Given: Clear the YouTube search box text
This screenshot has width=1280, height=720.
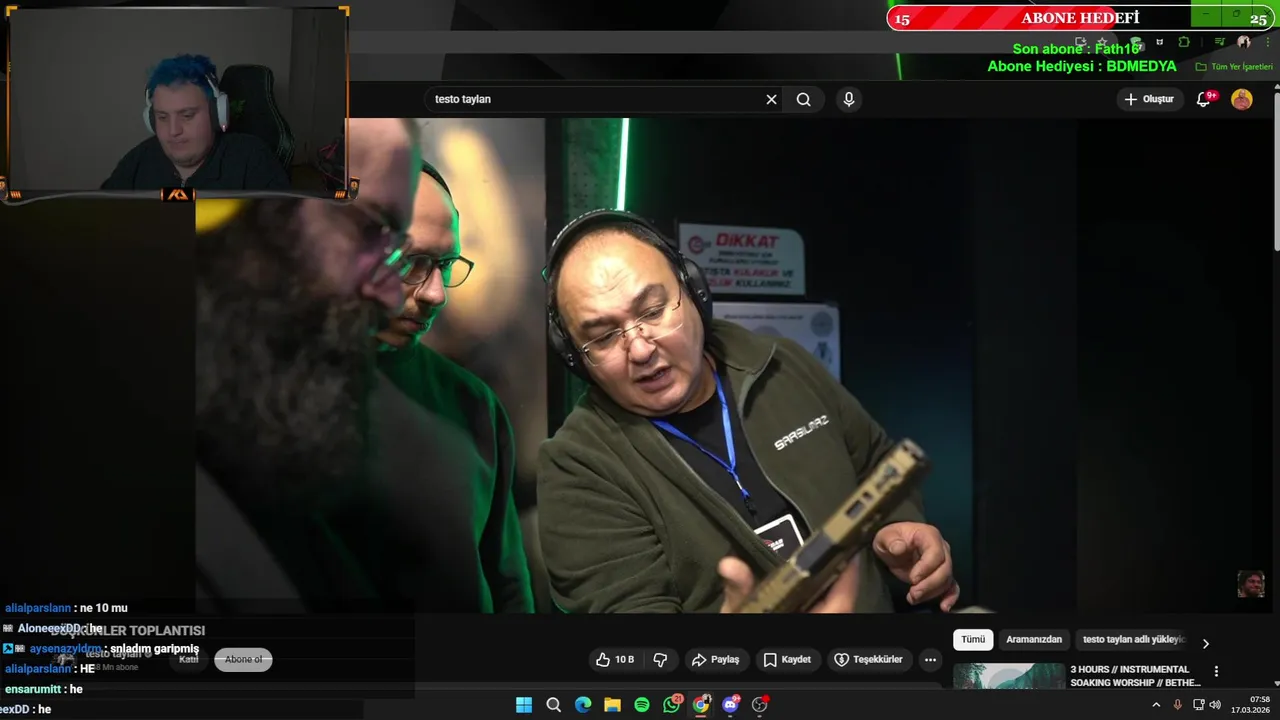Looking at the screenshot, I should pos(771,99).
